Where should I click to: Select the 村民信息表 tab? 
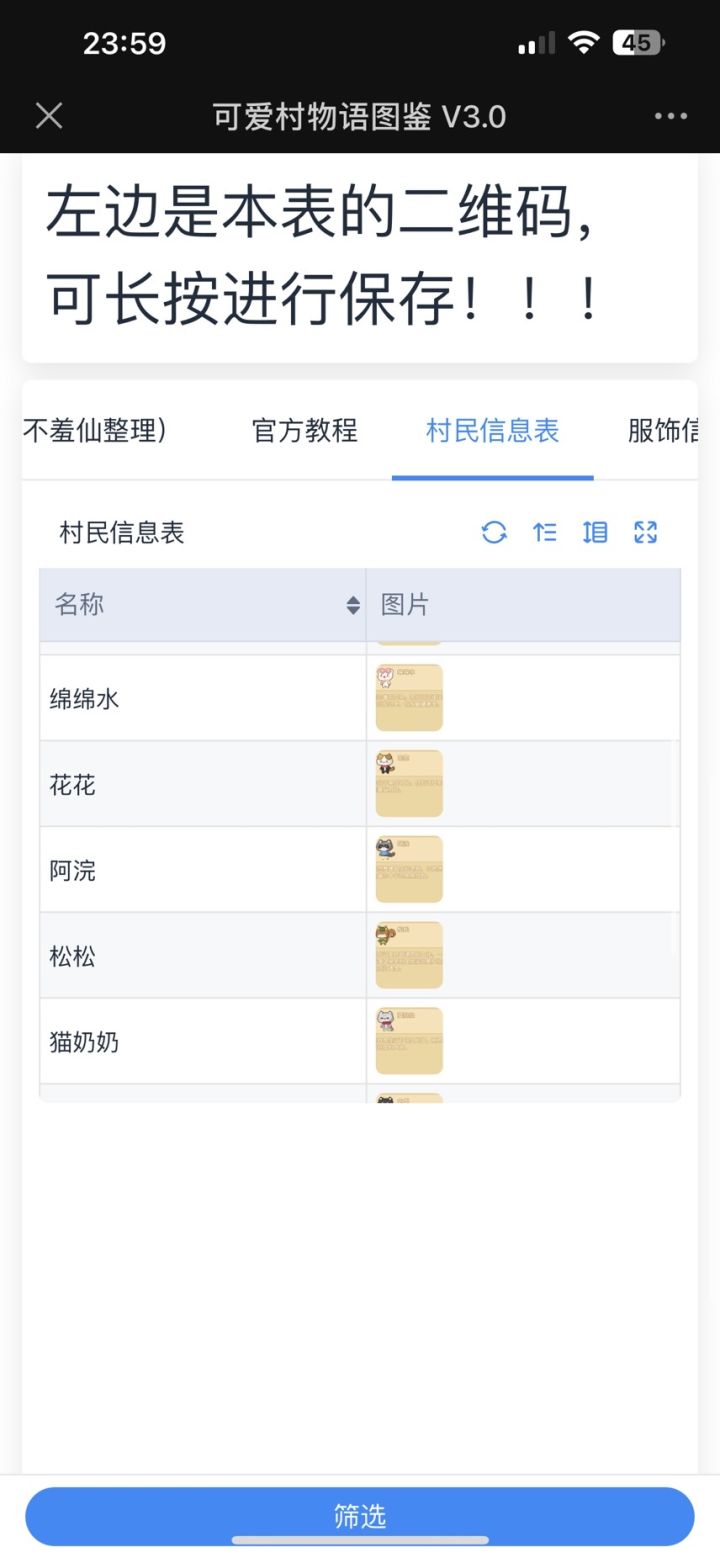492,431
